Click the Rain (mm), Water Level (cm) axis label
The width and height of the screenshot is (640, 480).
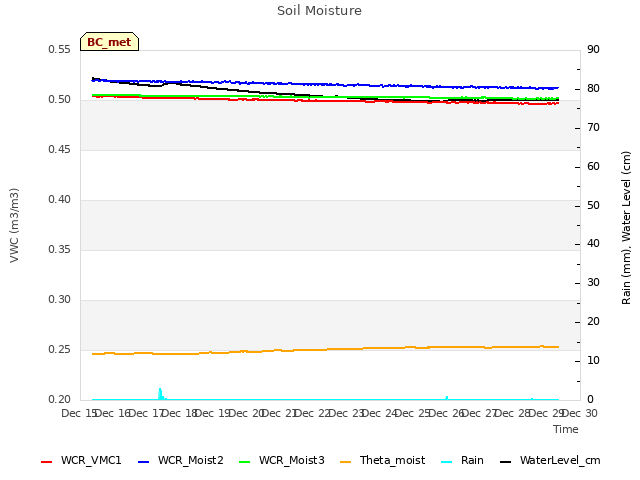click(x=626, y=228)
